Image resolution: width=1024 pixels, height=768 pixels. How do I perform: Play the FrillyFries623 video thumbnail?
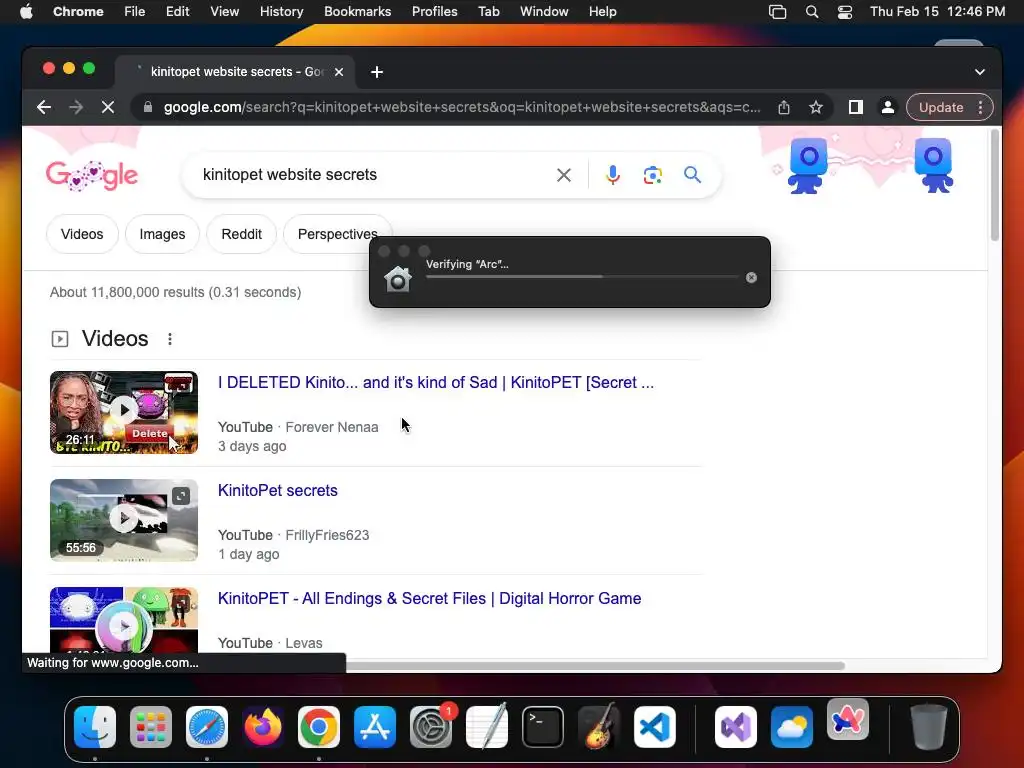[124, 520]
